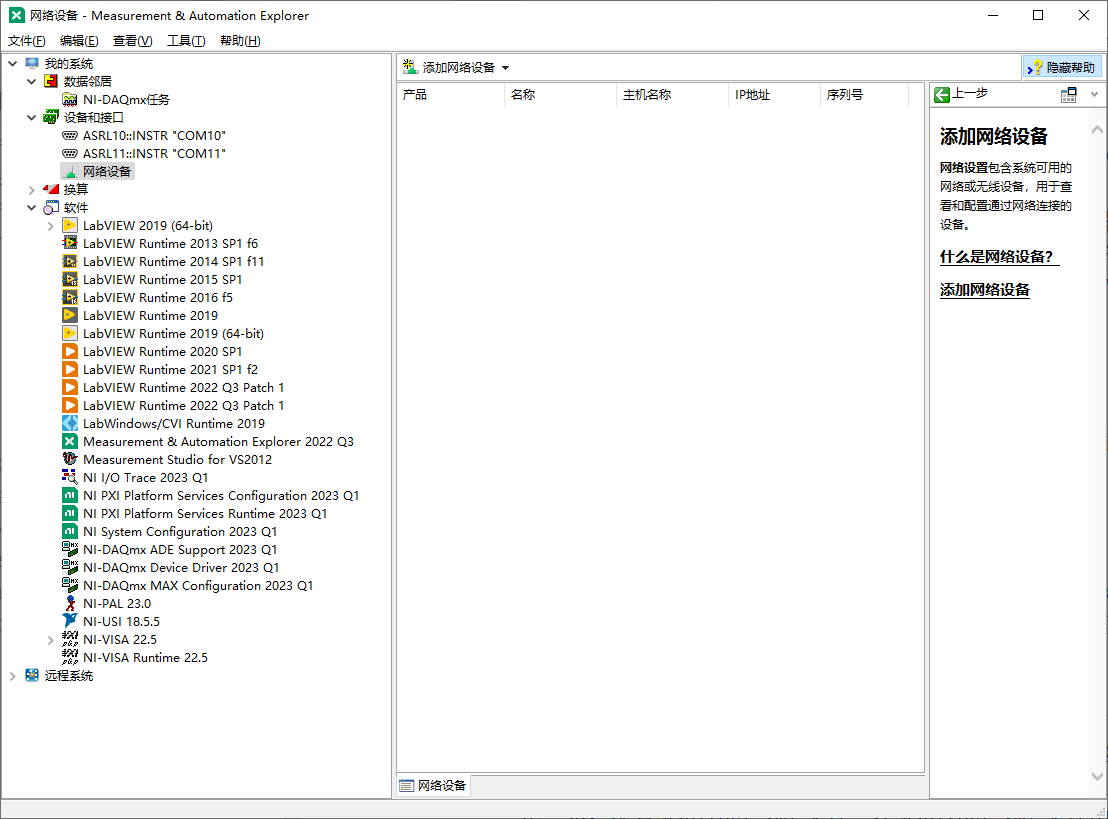Click the LabVIEW Runtime 2013 SP1 f6 icon

click(x=70, y=243)
